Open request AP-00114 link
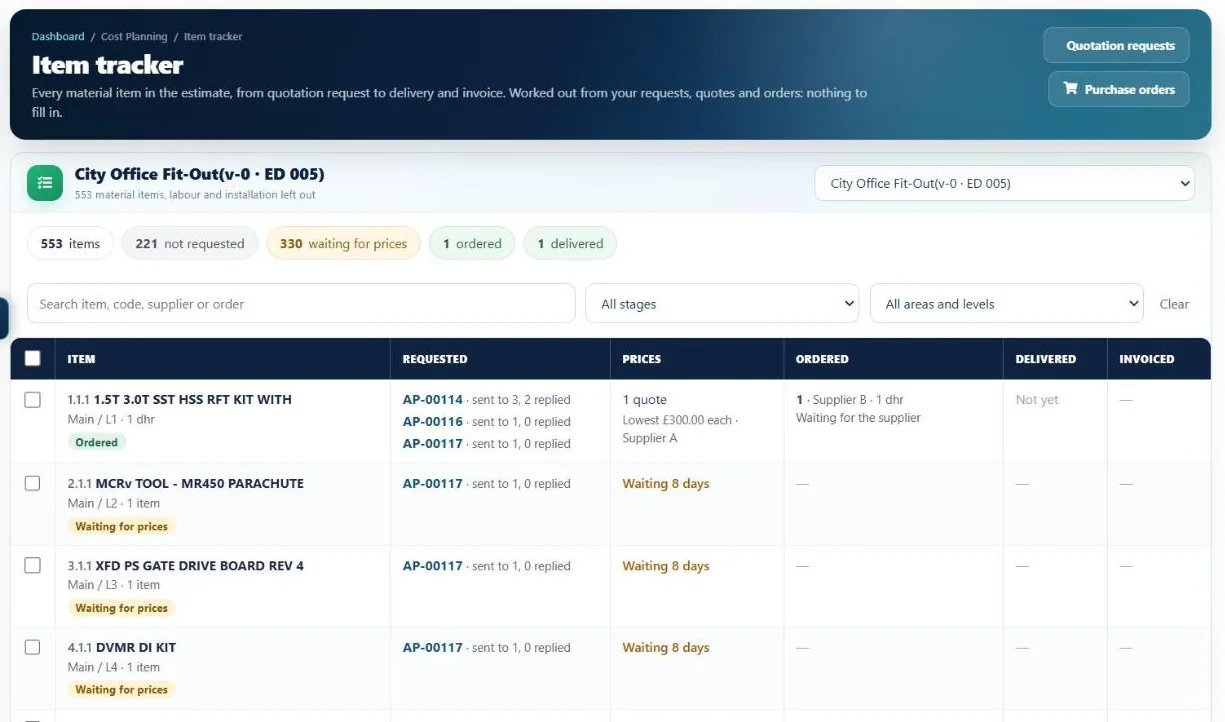The image size is (1225, 722). tap(433, 399)
